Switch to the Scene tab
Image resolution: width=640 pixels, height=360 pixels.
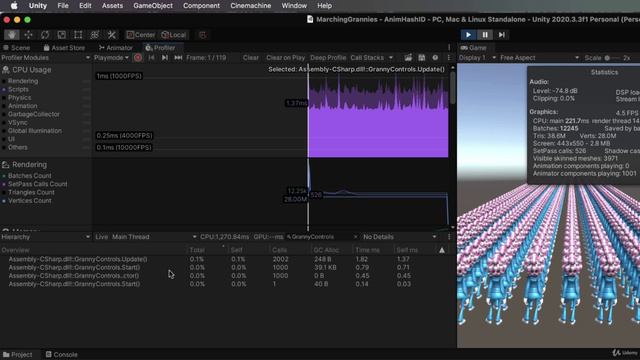click(16, 48)
